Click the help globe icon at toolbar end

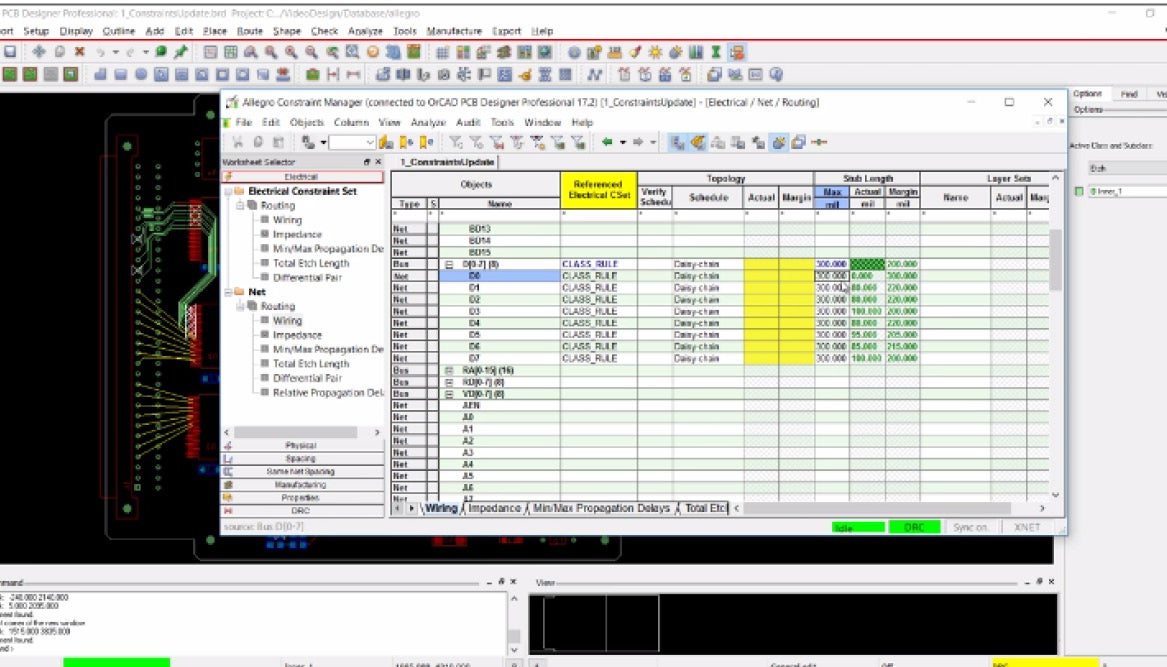(776, 74)
